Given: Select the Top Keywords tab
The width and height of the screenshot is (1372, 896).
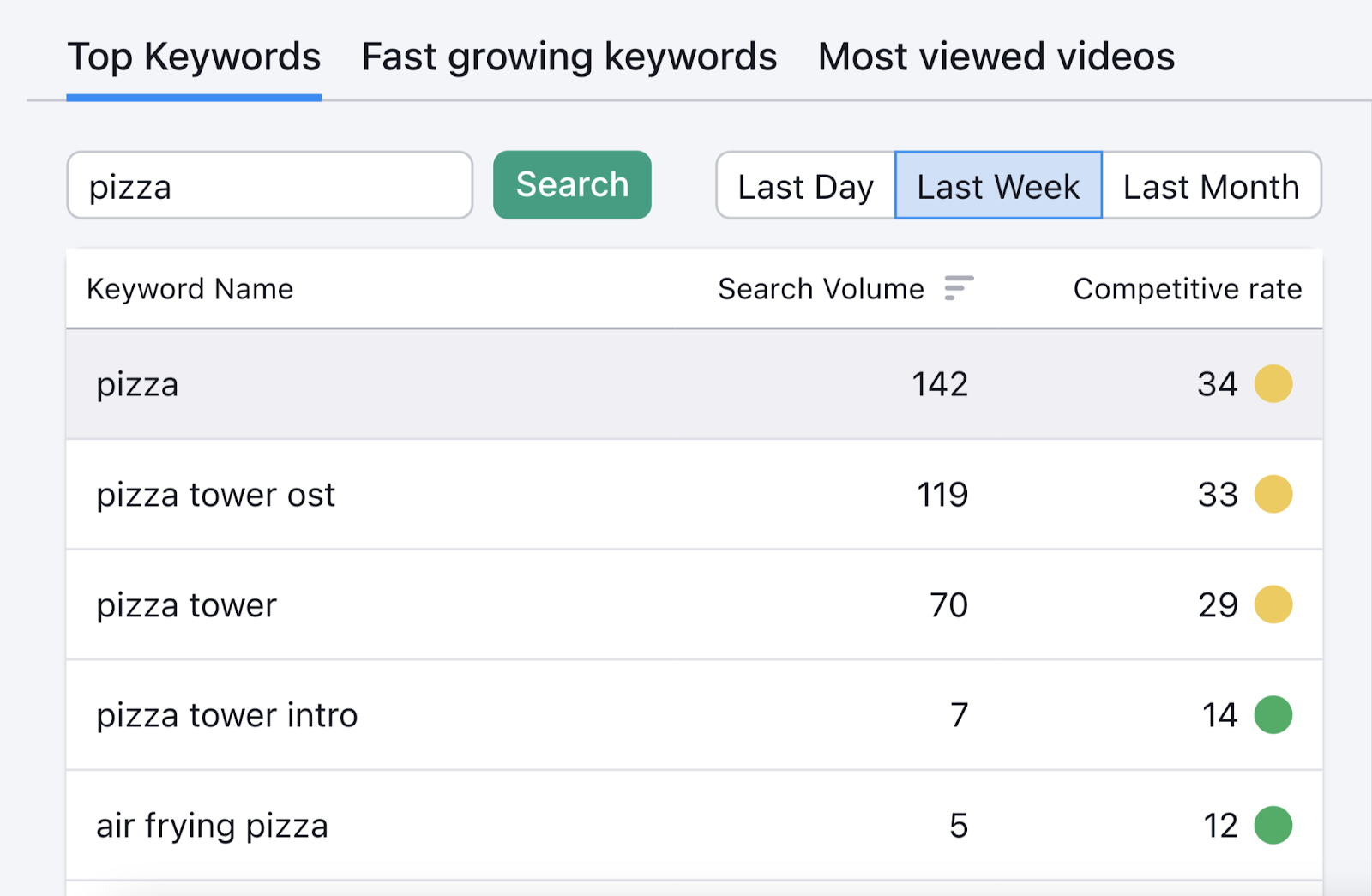Looking at the screenshot, I should pos(193,56).
